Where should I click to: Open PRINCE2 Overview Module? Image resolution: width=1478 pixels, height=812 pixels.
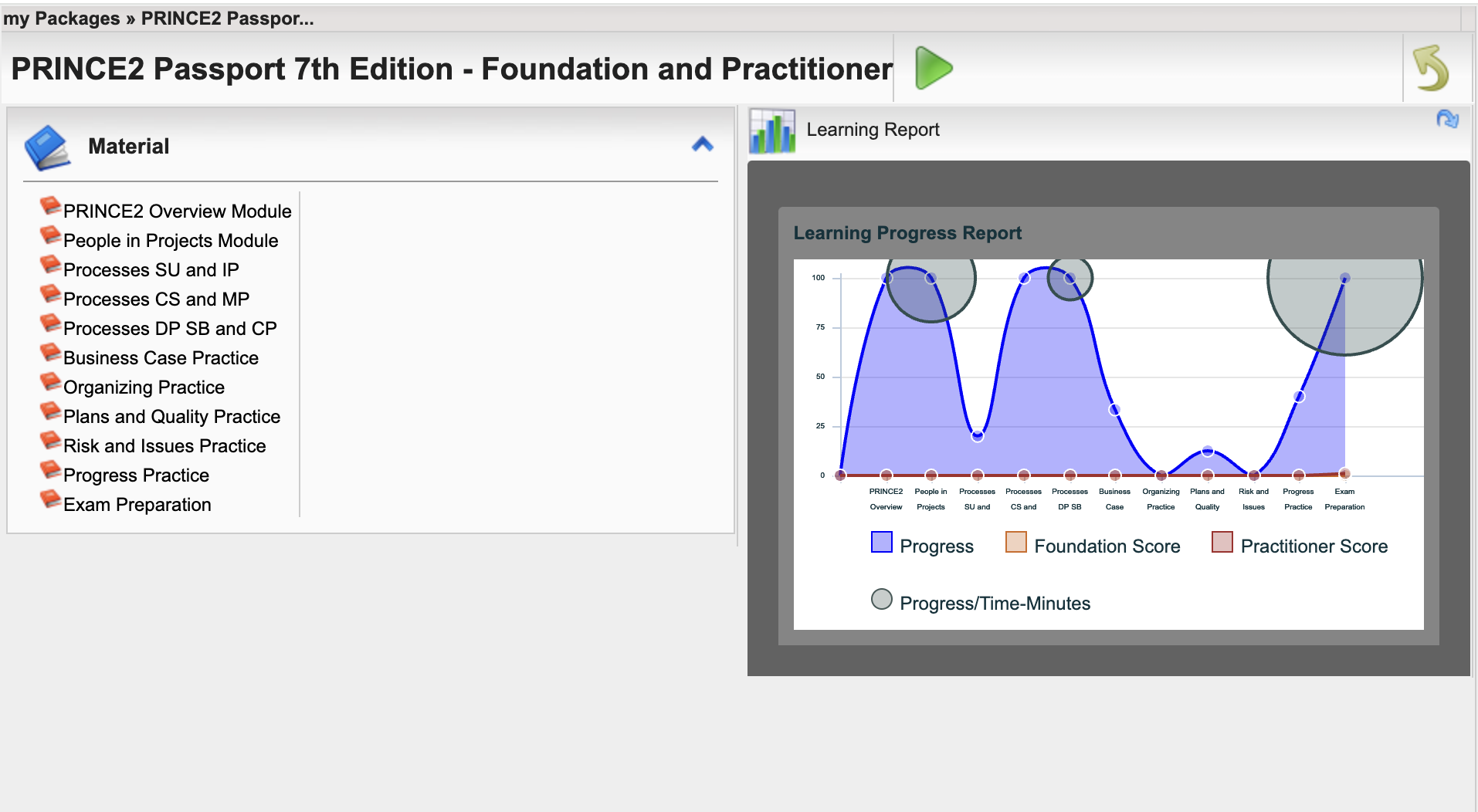tap(178, 211)
